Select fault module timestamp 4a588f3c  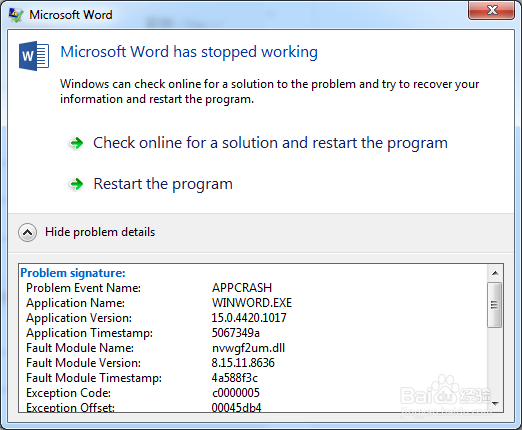(x=235, y=378)
